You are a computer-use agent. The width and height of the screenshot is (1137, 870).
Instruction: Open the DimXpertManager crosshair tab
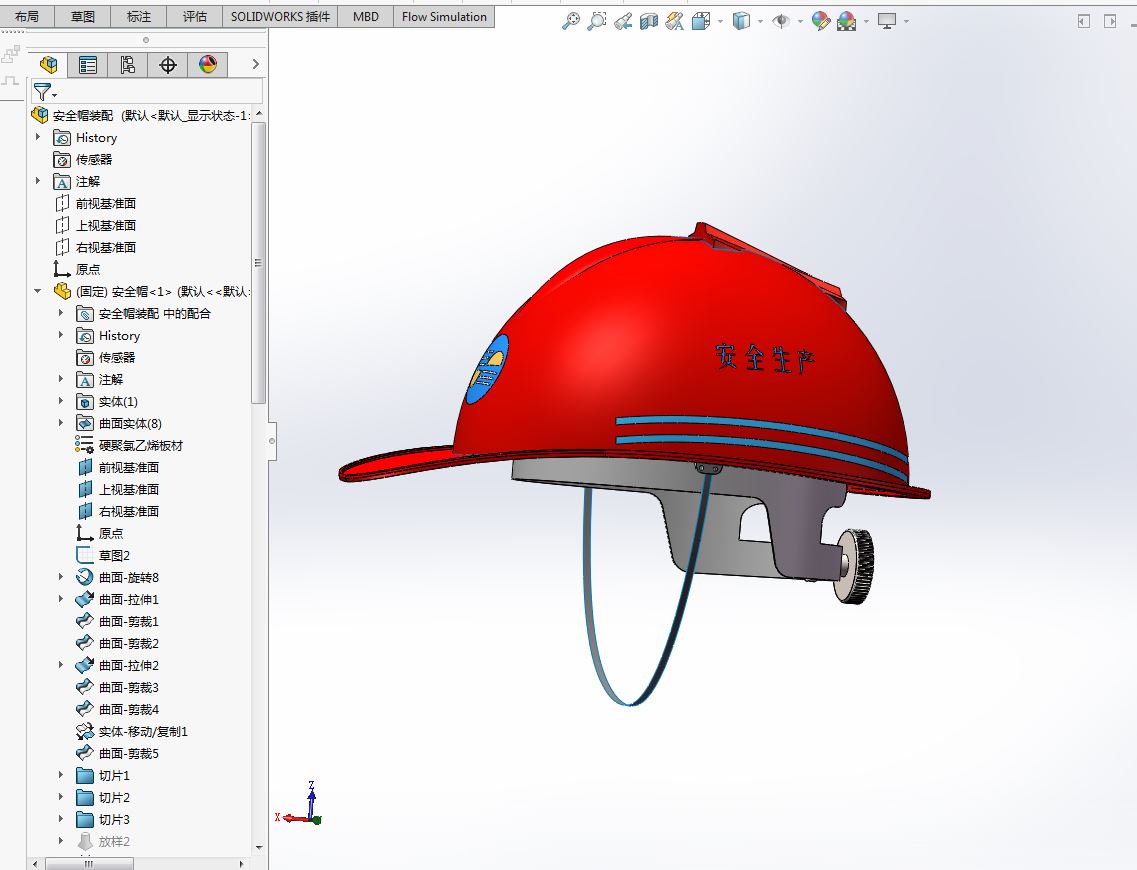pyautogui.click(x=168, y=65)
